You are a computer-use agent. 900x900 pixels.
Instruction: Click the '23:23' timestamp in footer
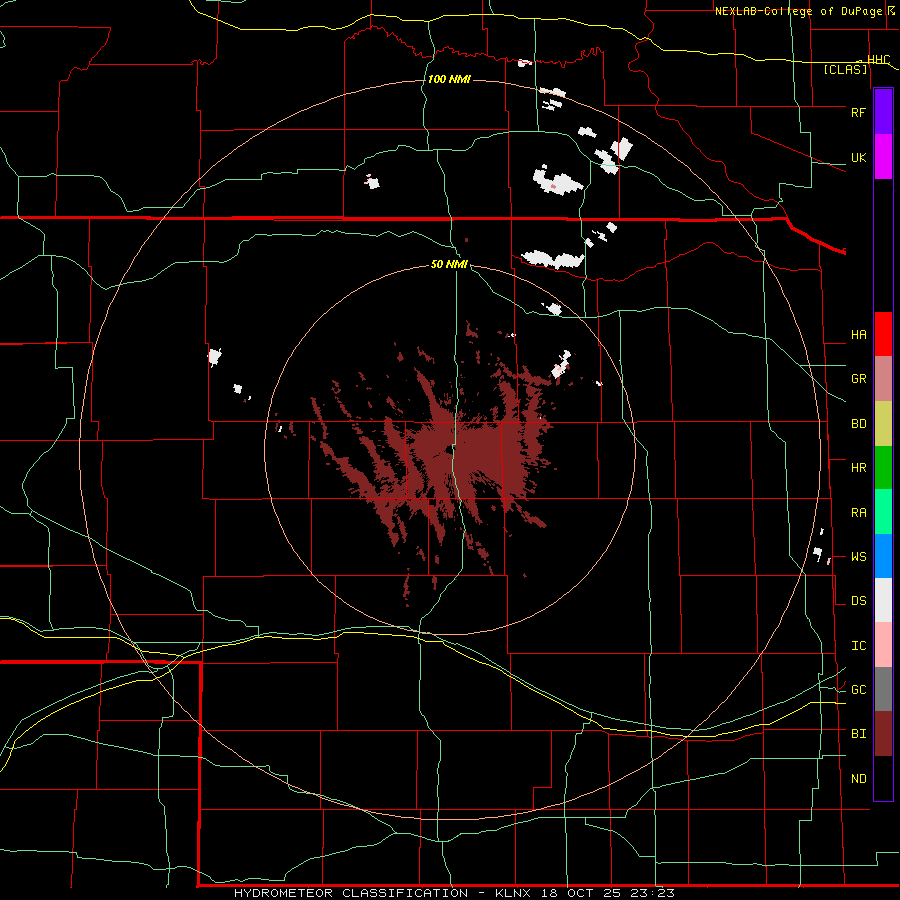[652, 893]
